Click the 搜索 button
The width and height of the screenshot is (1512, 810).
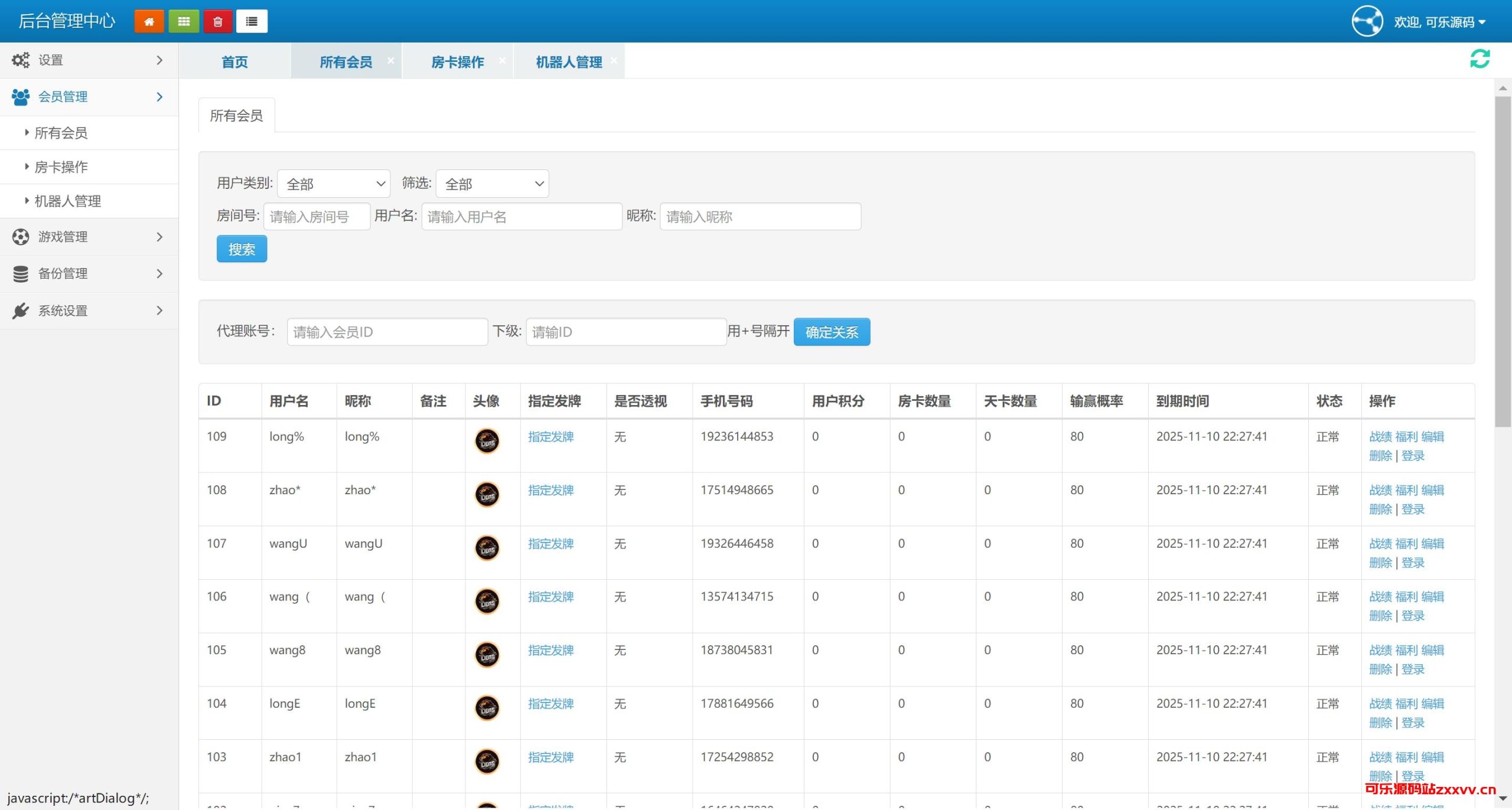(x=242, y=249)
